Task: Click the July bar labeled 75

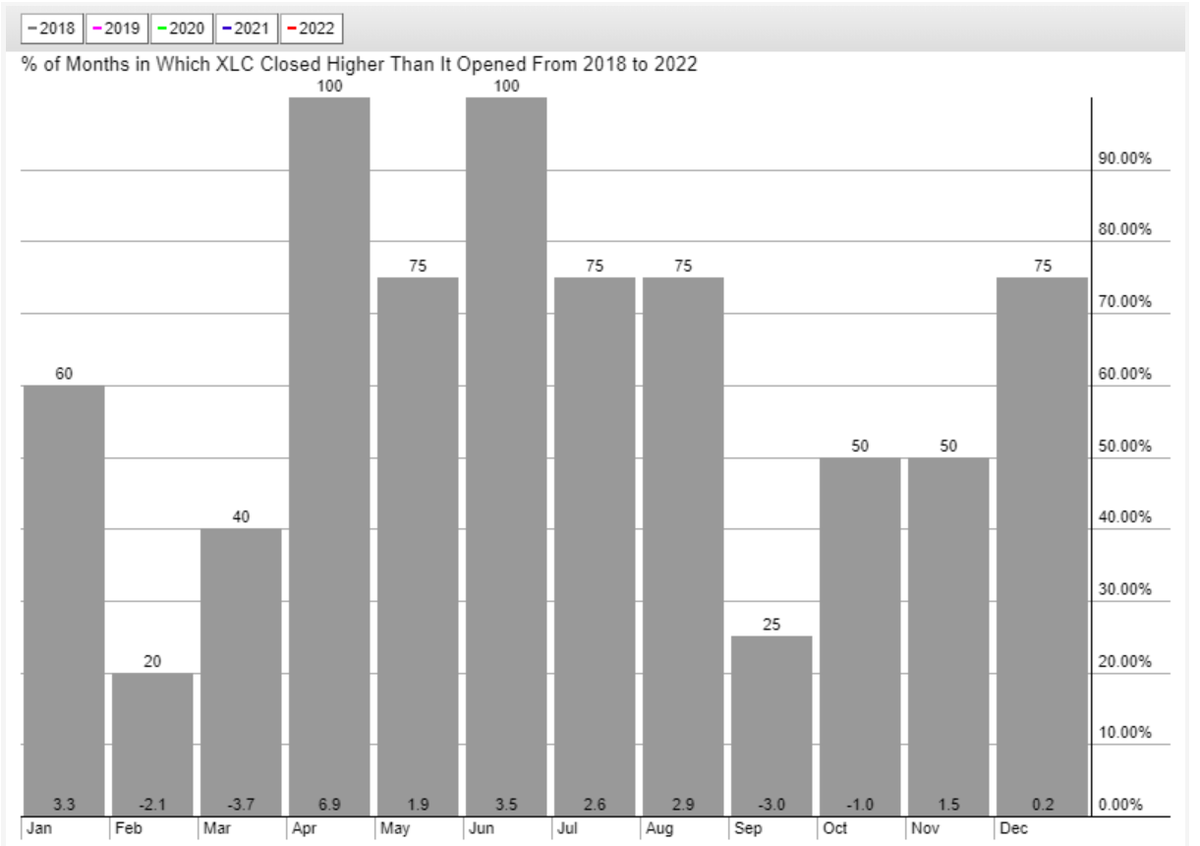Action: pyautogui.click(x=595, y=547)
